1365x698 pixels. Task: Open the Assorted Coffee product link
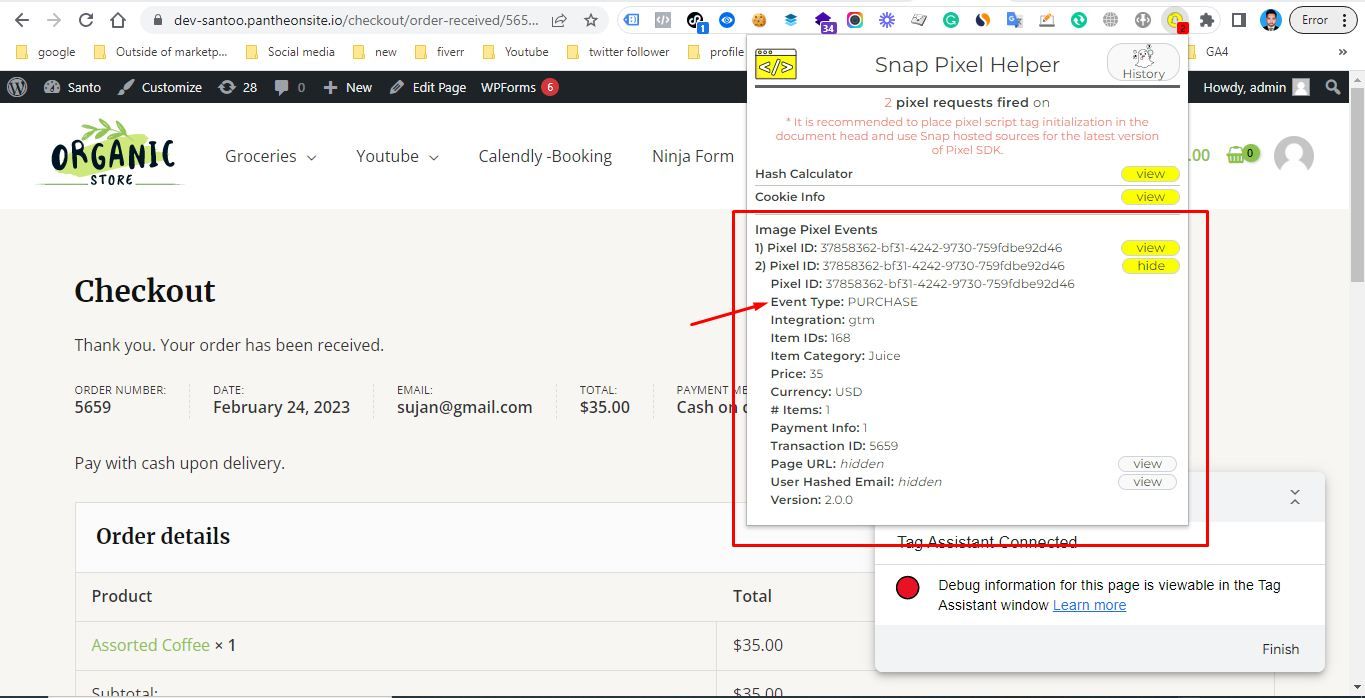(x=150, y=645)
